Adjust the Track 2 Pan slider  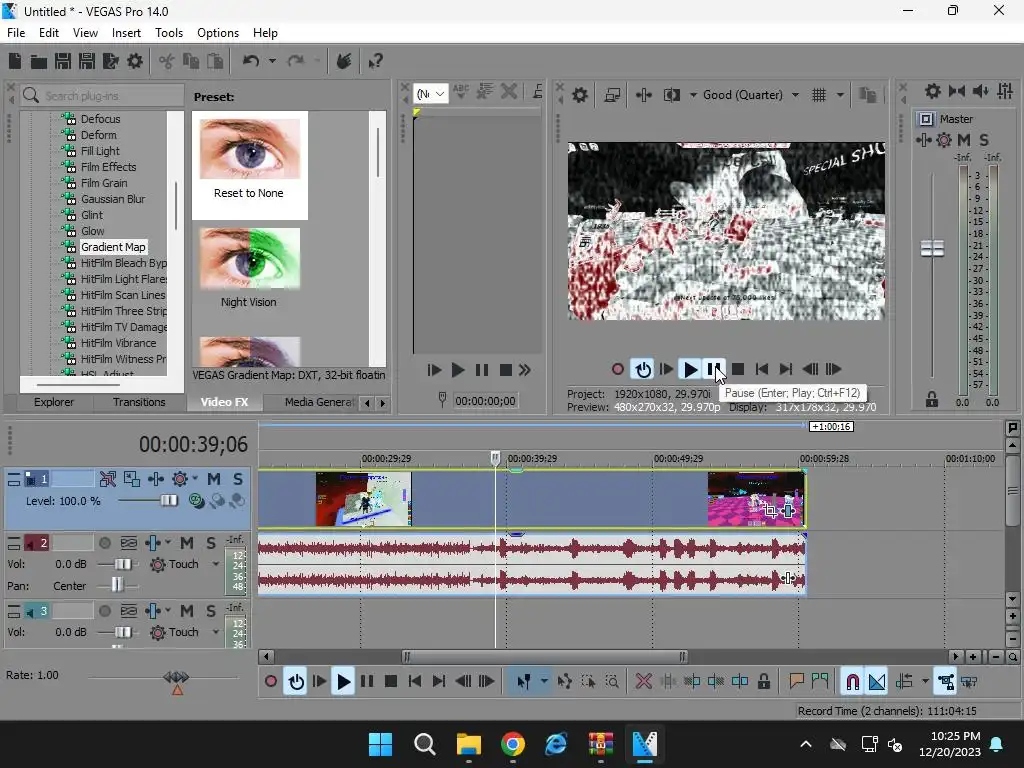tap(118, 584)
